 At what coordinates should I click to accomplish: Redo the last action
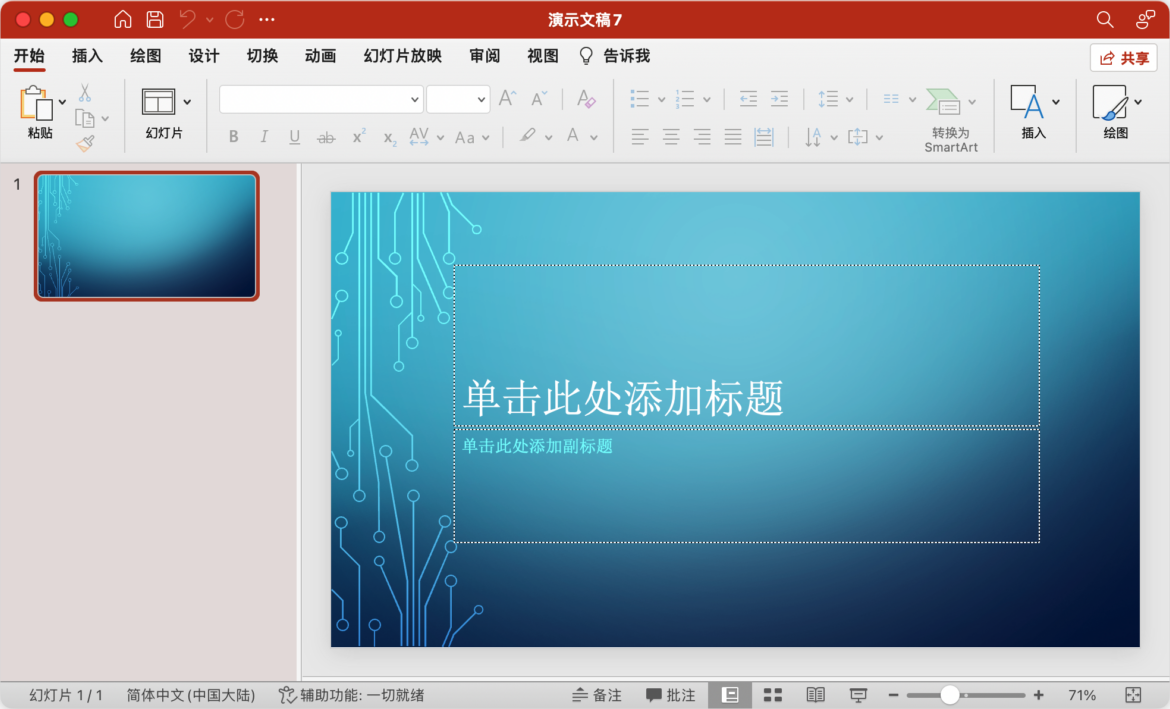[x=235, y=19]
